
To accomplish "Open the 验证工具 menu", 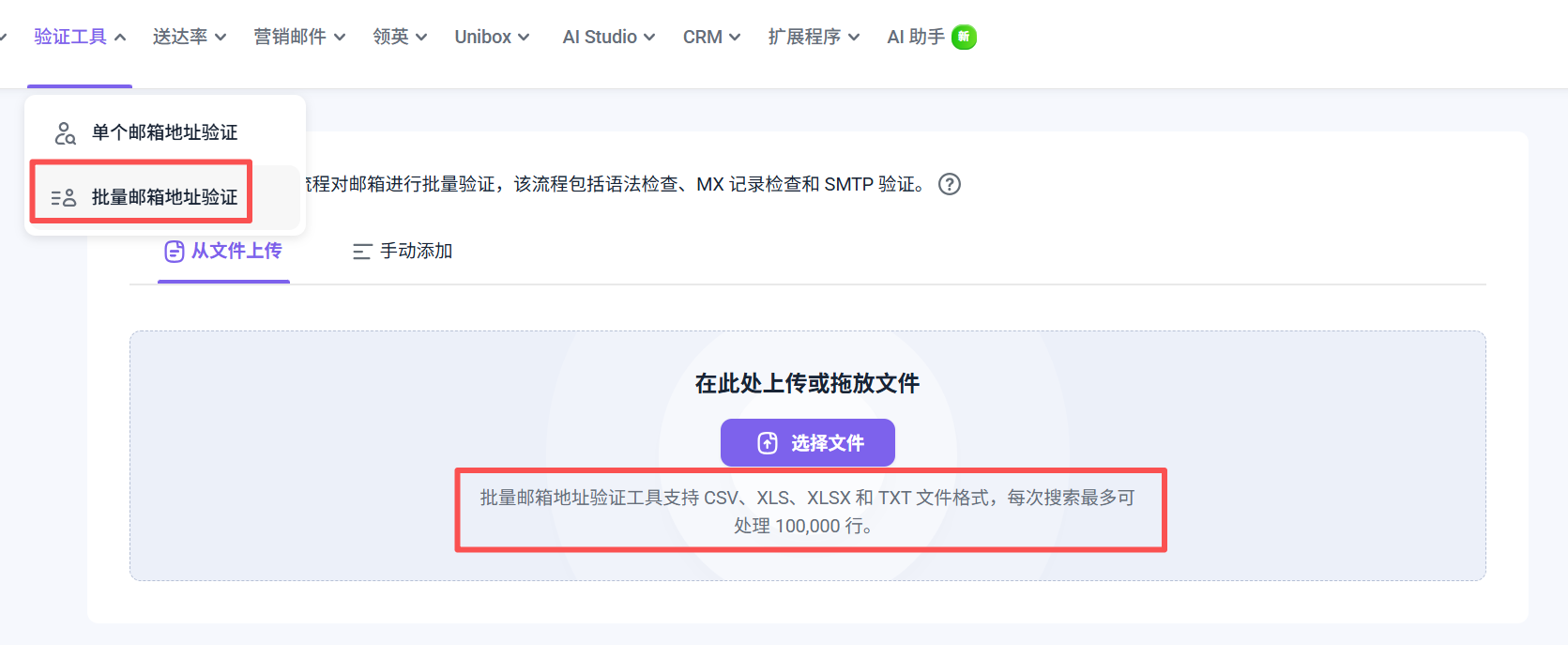I will [x=70, y=37].
